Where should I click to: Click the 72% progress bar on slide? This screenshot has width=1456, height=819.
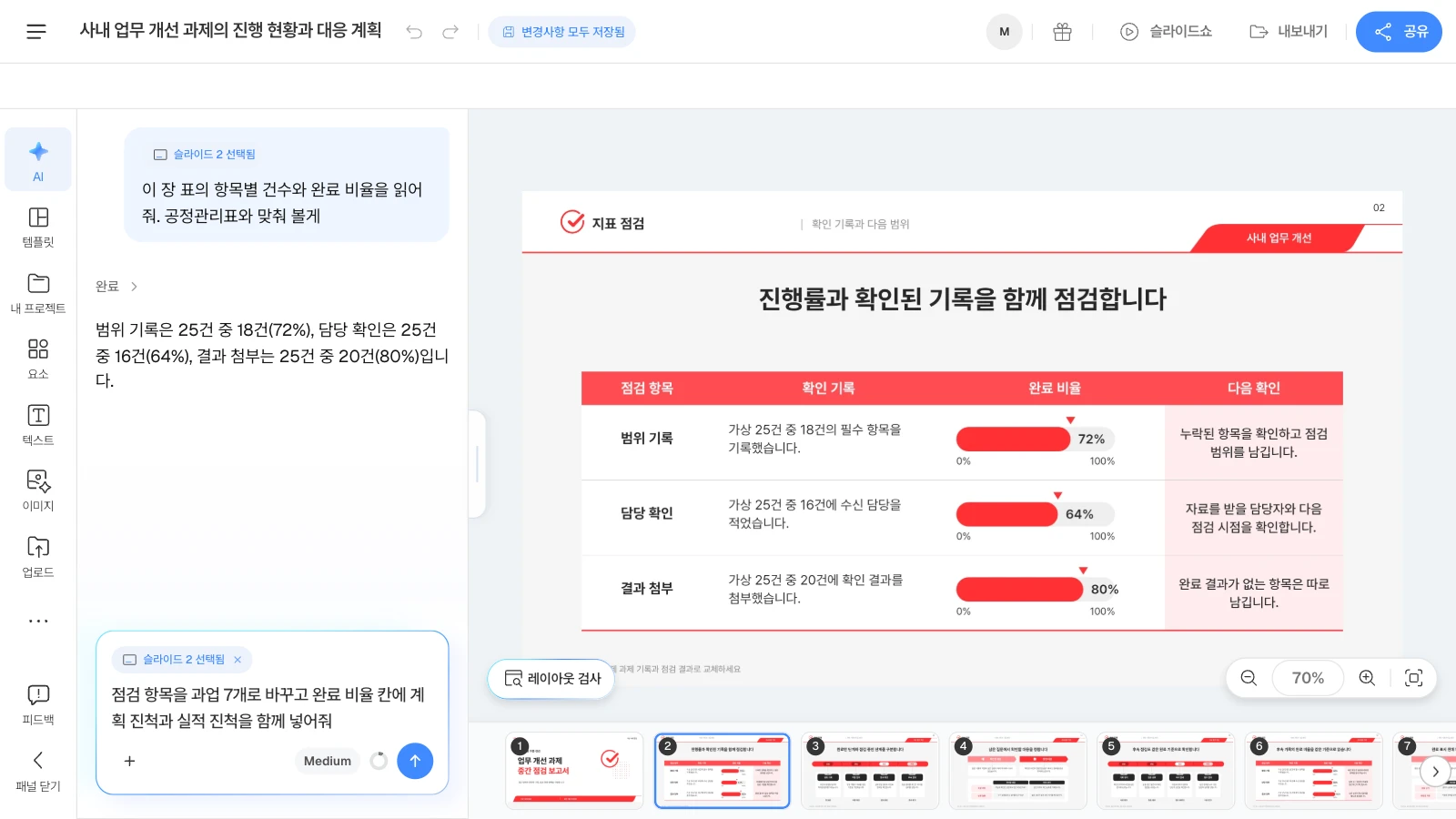coord(1036,439)
